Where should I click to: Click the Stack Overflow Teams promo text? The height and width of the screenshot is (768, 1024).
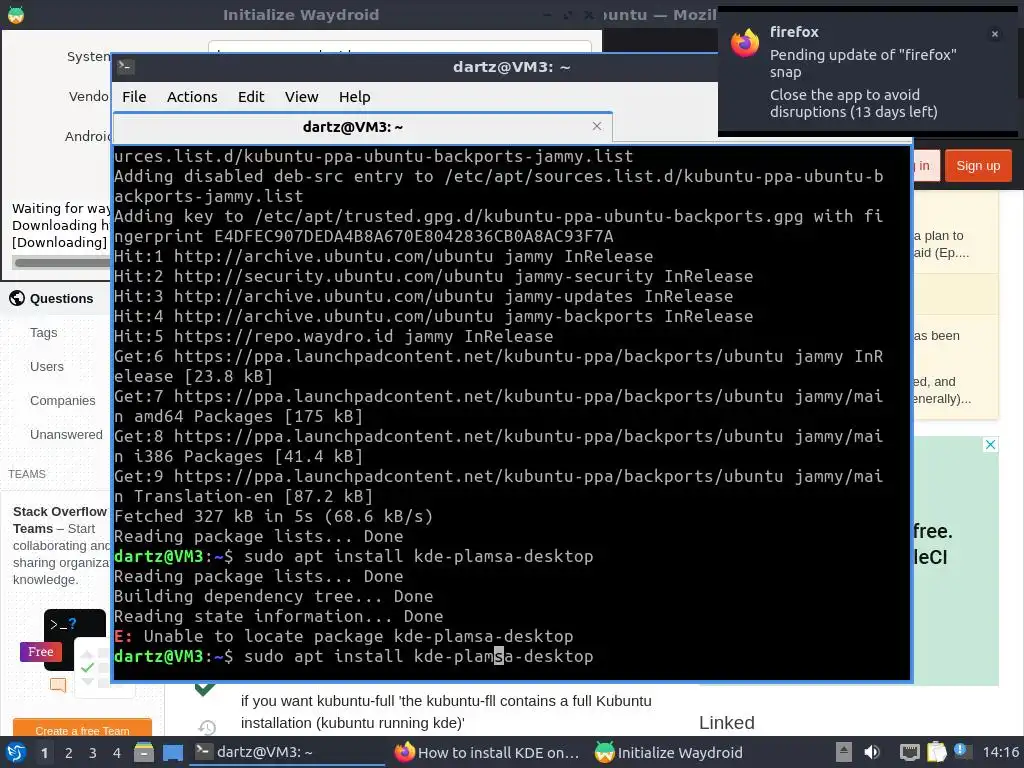point(61,545)
